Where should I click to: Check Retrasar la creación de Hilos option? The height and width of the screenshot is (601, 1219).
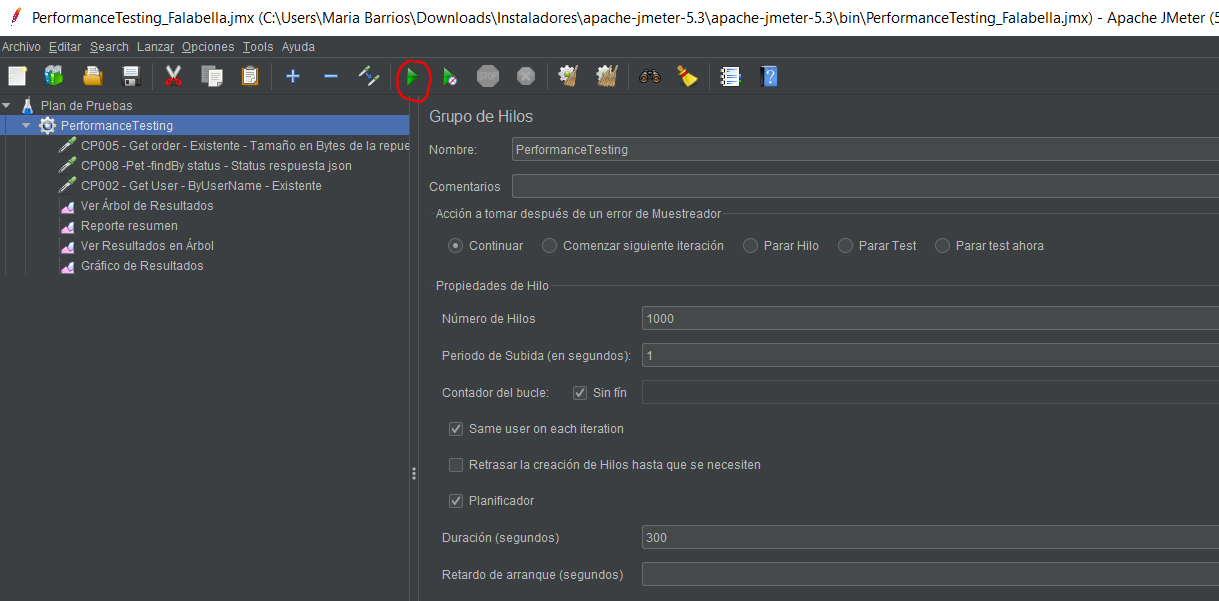[456, 464]
